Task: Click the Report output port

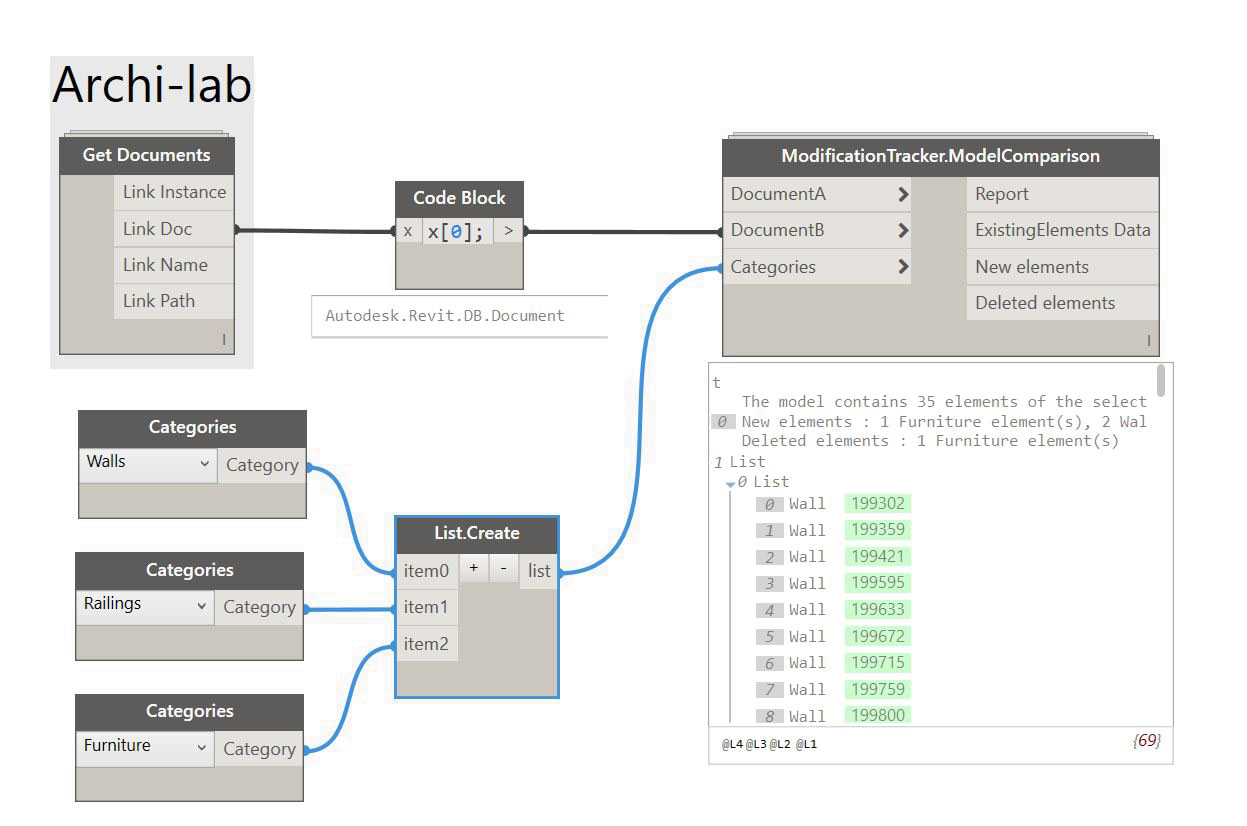Action: click(x=1061, y=194)
